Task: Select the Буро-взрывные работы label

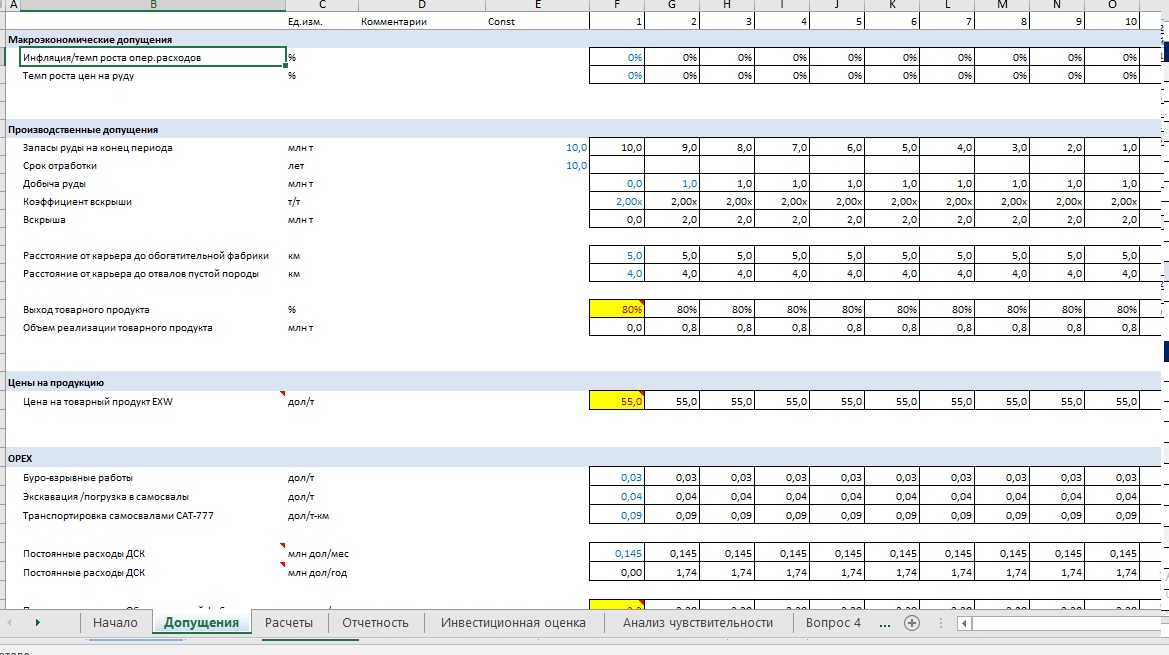Action: (x=78, y=478)
